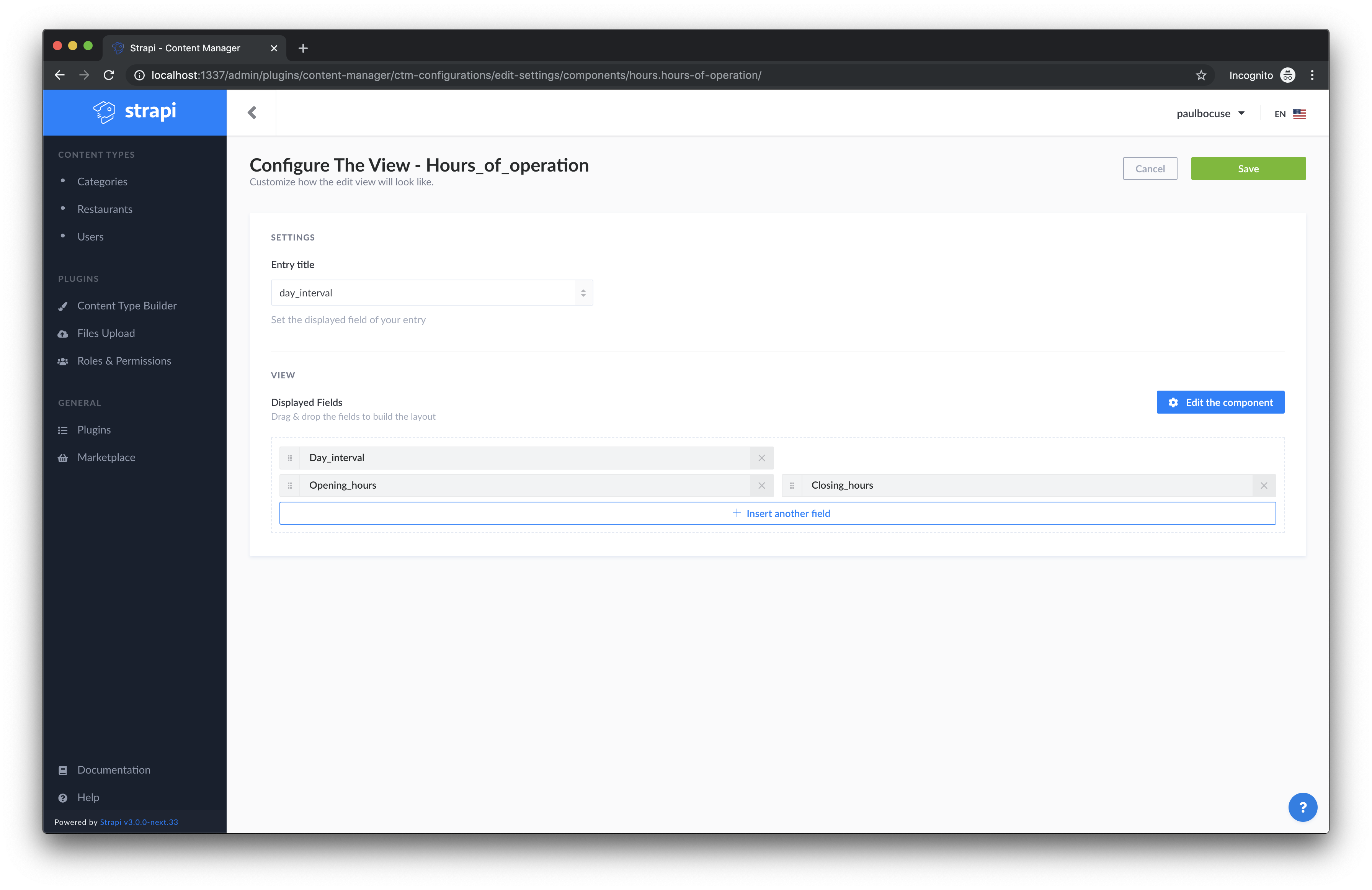Click the back chevron in the header

(252, 113)
